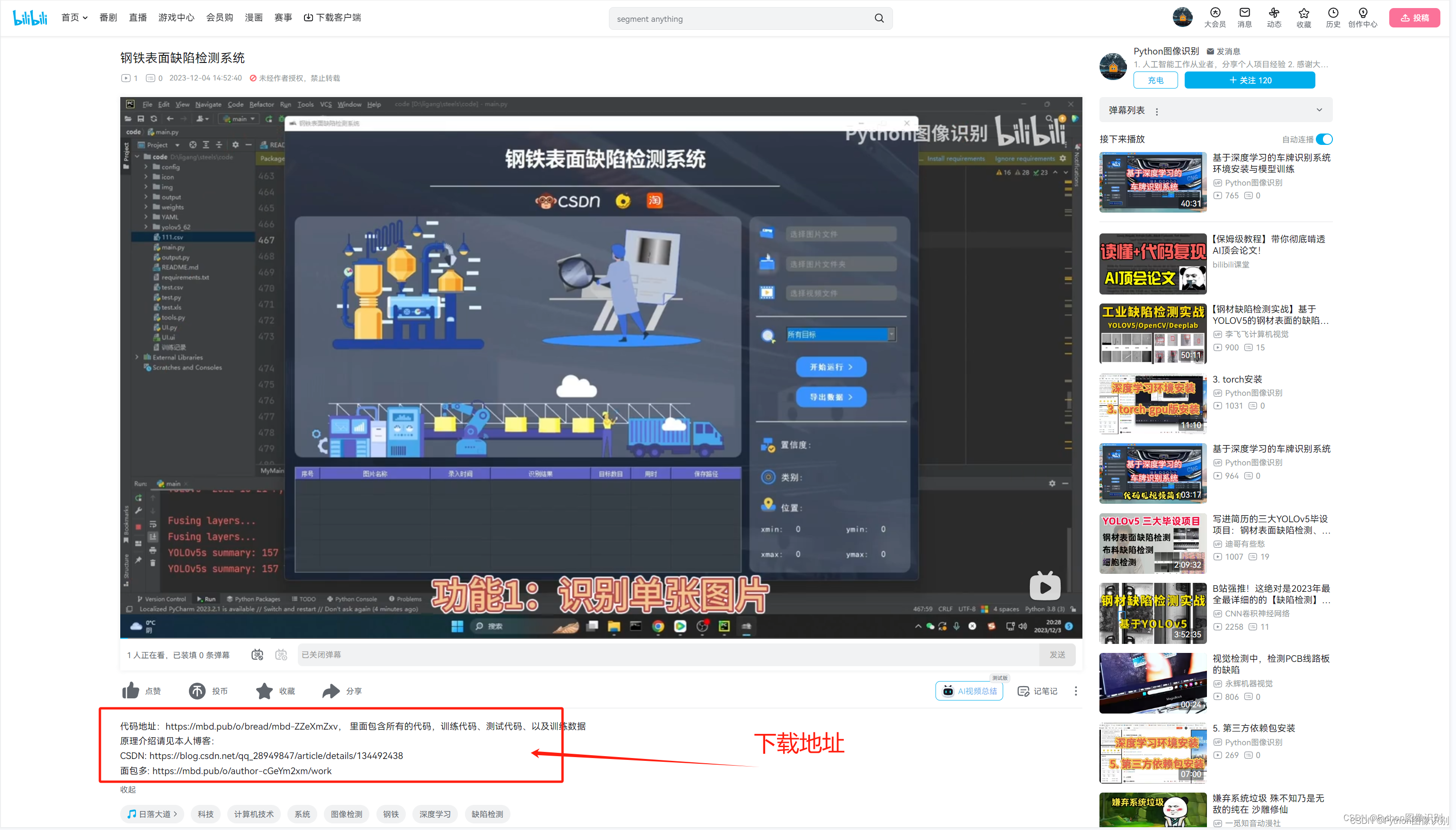This screenshot has height=830, width=1456.
Task: Click uploader name Python图像识别
Action: [x=1166, y=51]
